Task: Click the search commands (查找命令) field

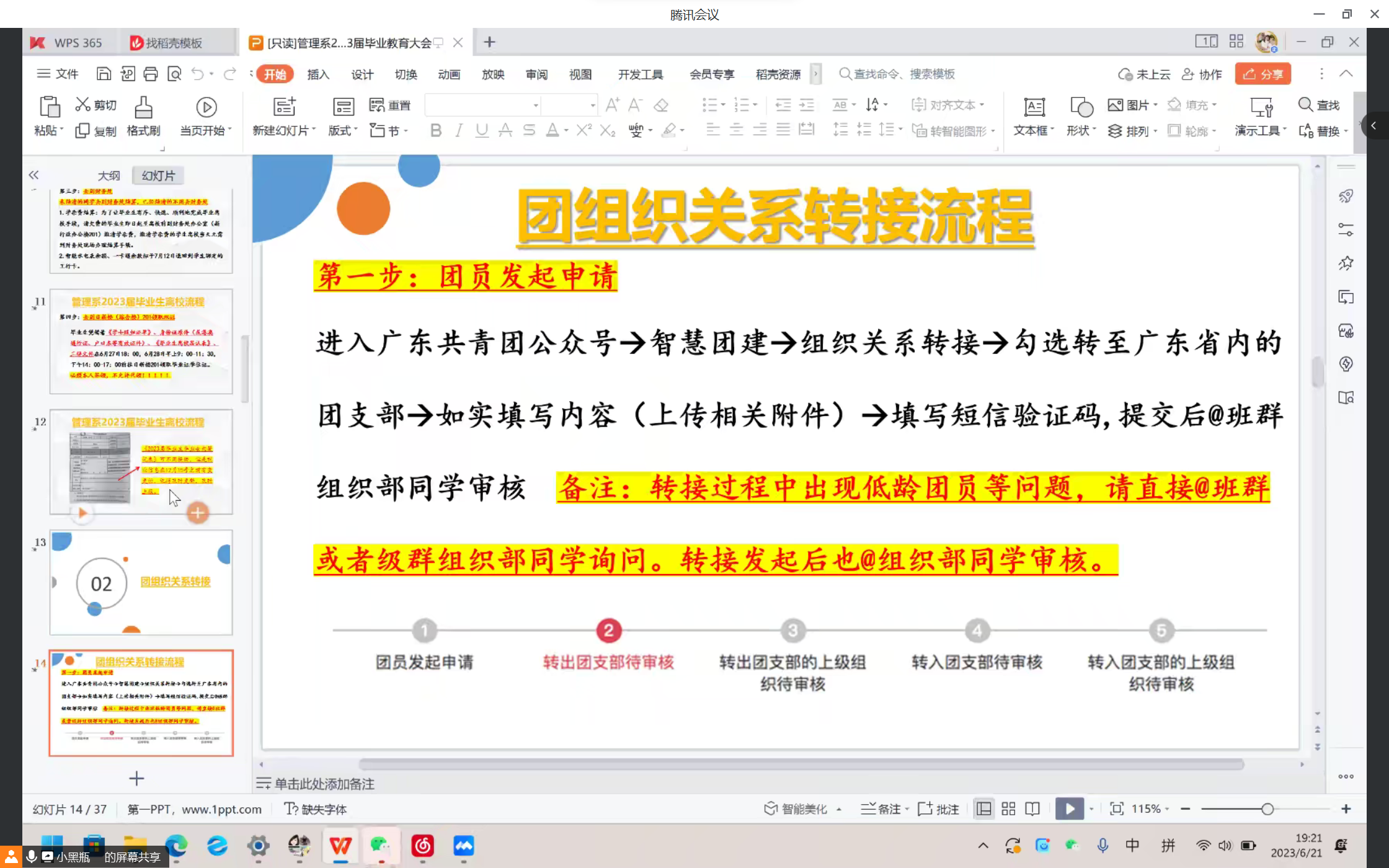Action: click(897, 74)
